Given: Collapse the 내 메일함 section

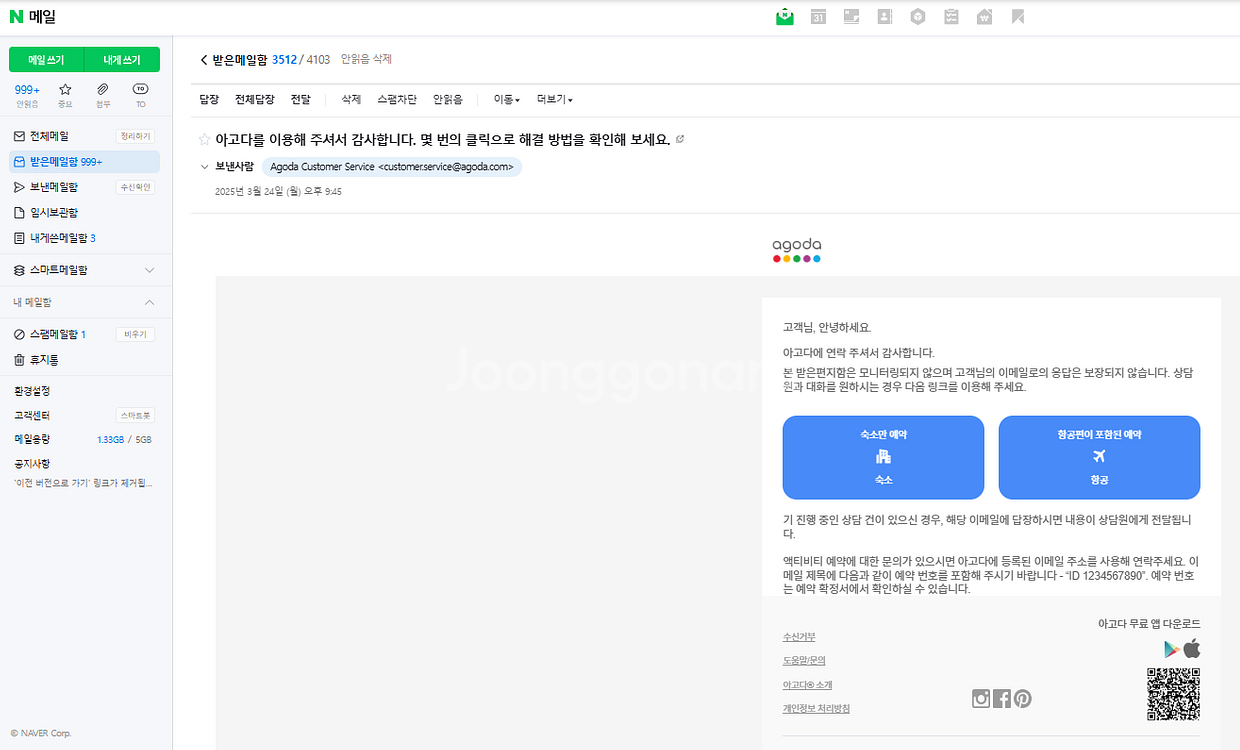Looking at the screenshot, I should (149, 302).
